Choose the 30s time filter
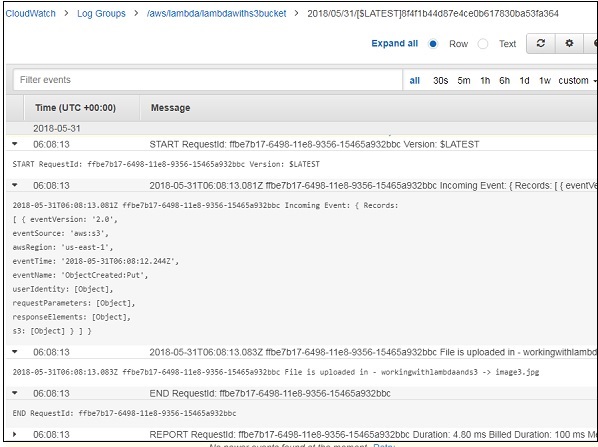598x447 pixels. (x=440, y=80)
